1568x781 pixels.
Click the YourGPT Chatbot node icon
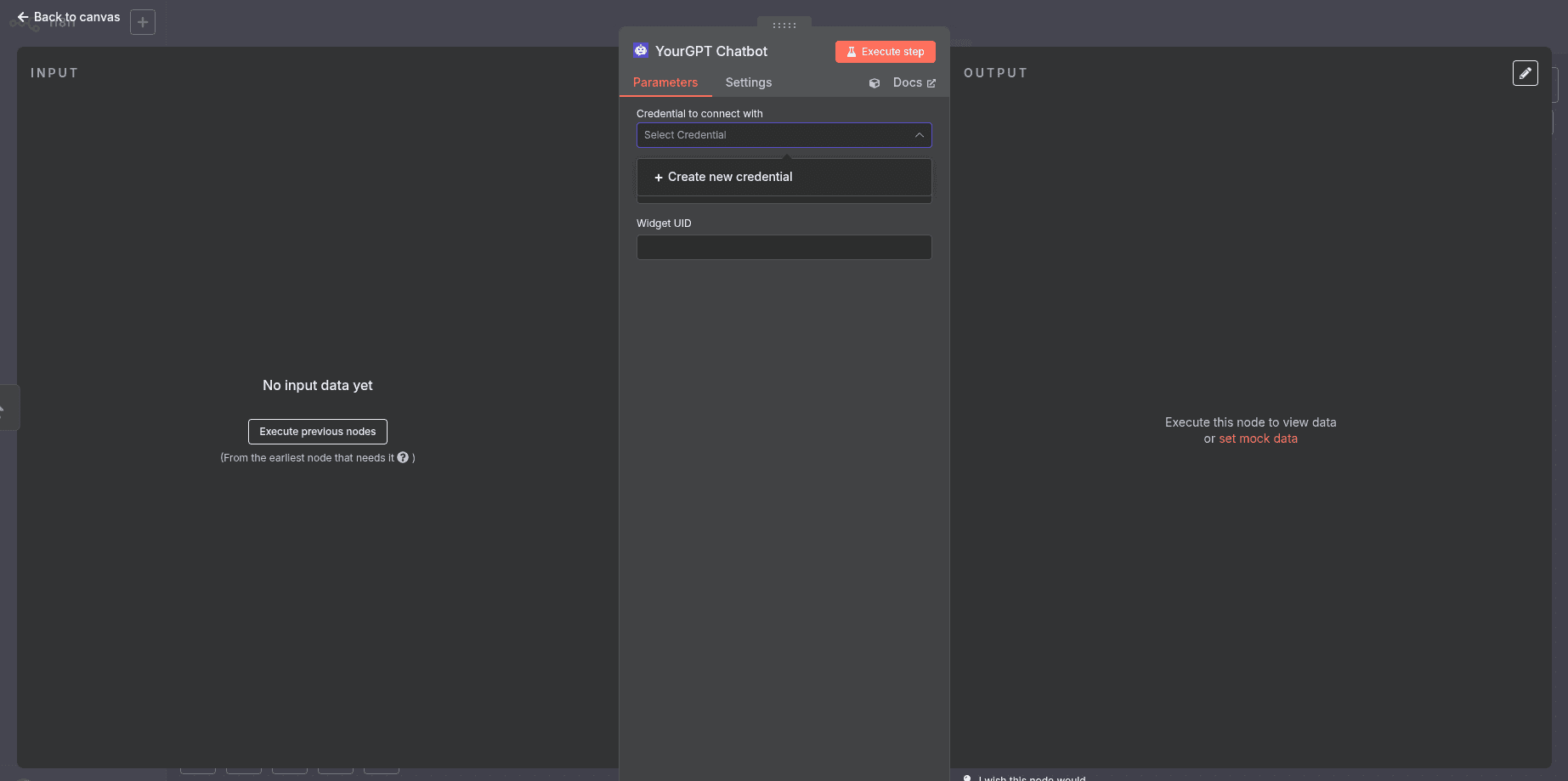click(x=641, y=51)
